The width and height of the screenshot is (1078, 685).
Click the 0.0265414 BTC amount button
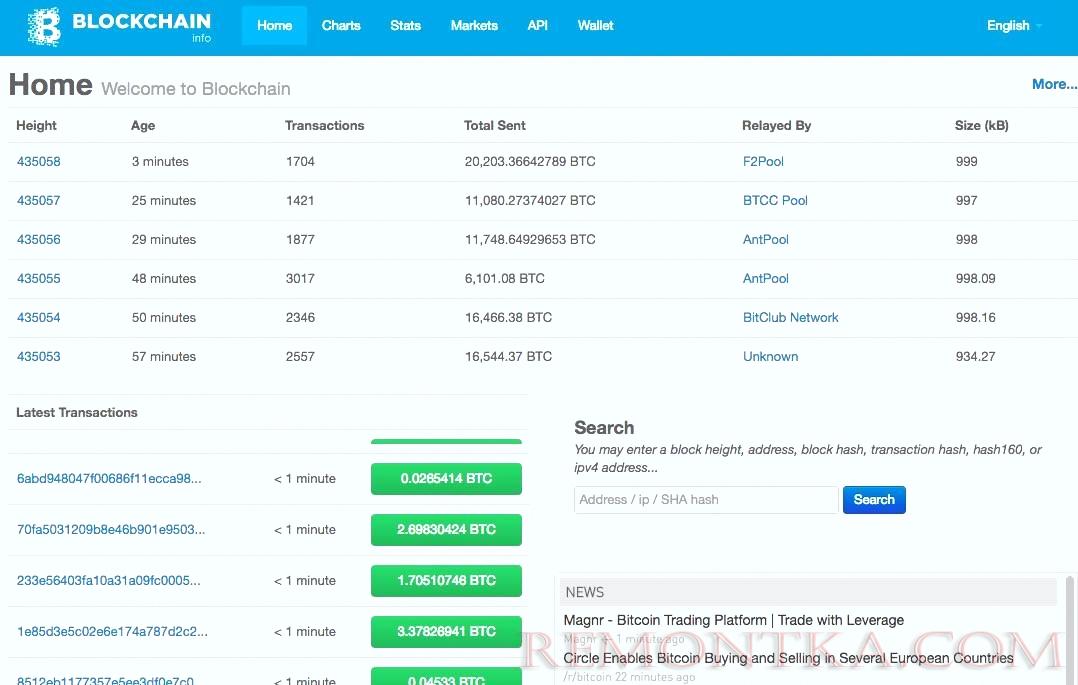click(x=446, y=479)
